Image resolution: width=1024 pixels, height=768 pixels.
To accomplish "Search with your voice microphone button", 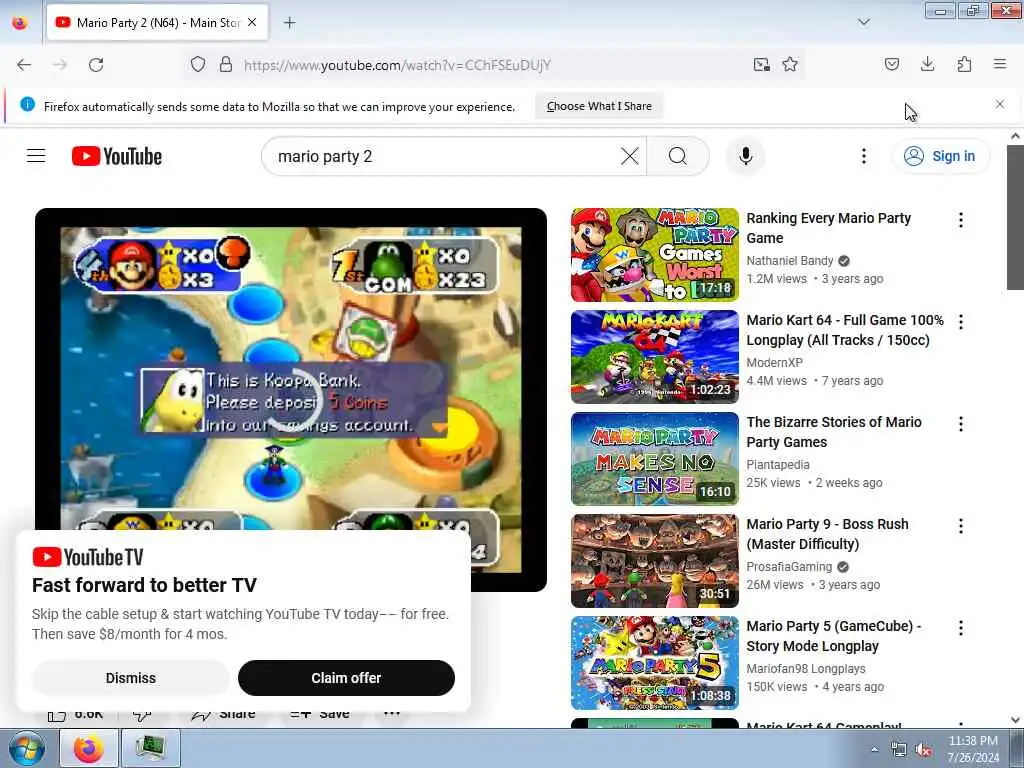I will 745,156.
